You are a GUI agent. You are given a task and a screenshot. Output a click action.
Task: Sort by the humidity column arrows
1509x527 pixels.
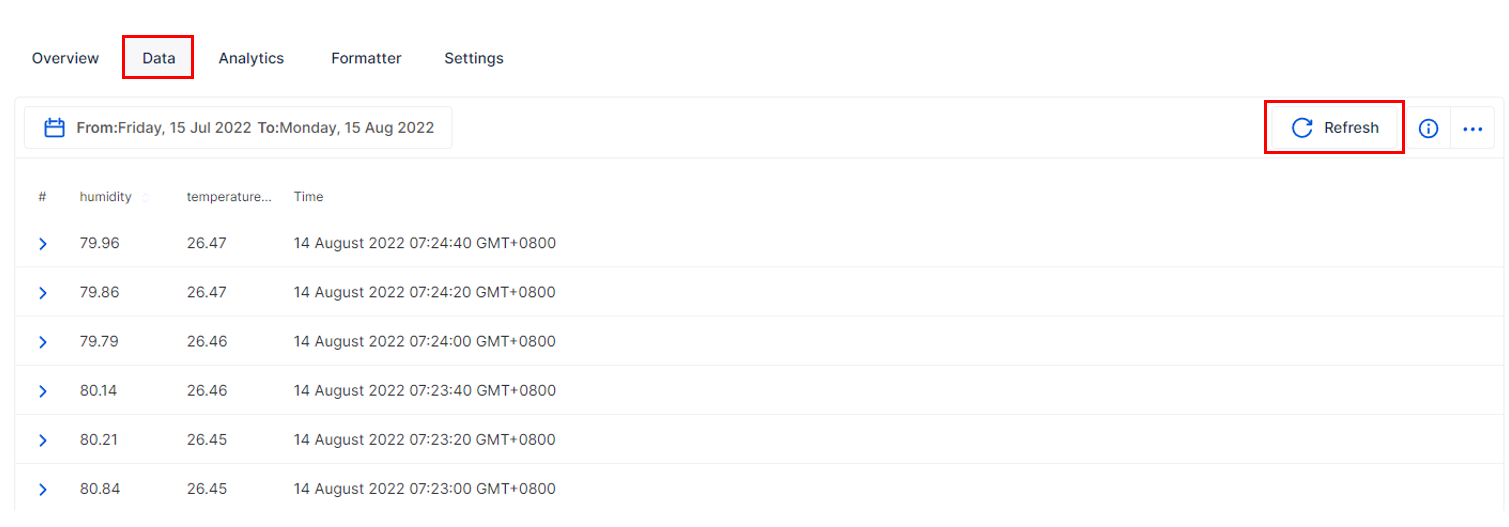[x=146, y=198]
